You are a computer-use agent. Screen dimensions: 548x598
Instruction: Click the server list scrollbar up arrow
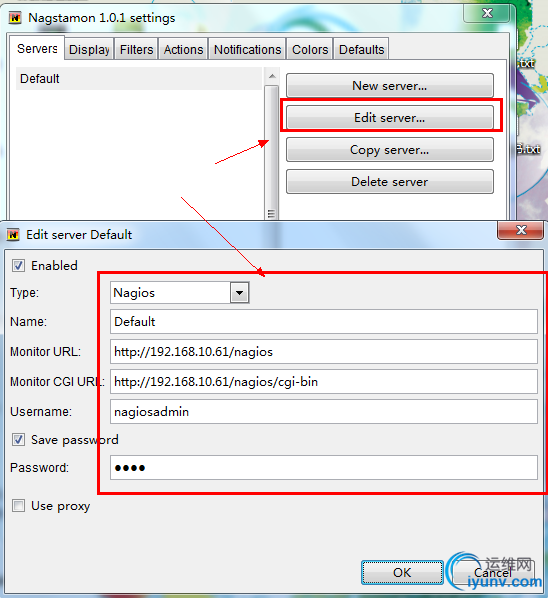[x=272, y=76]
